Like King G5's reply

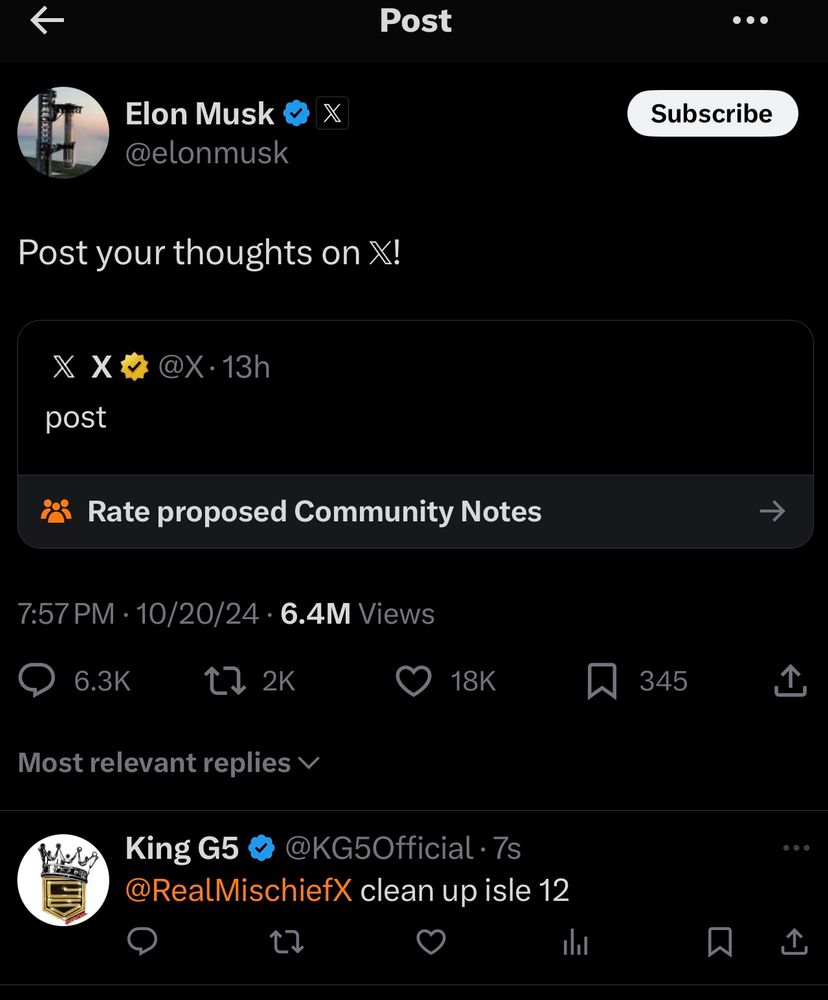pyautogui.click(x=431, y=942)
